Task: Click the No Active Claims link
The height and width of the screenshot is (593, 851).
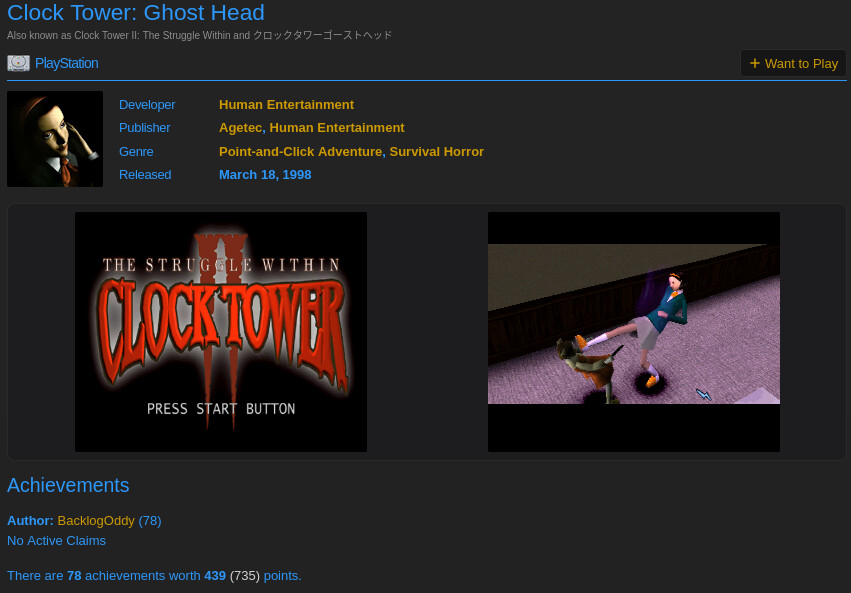Action: tap(56, 541)
